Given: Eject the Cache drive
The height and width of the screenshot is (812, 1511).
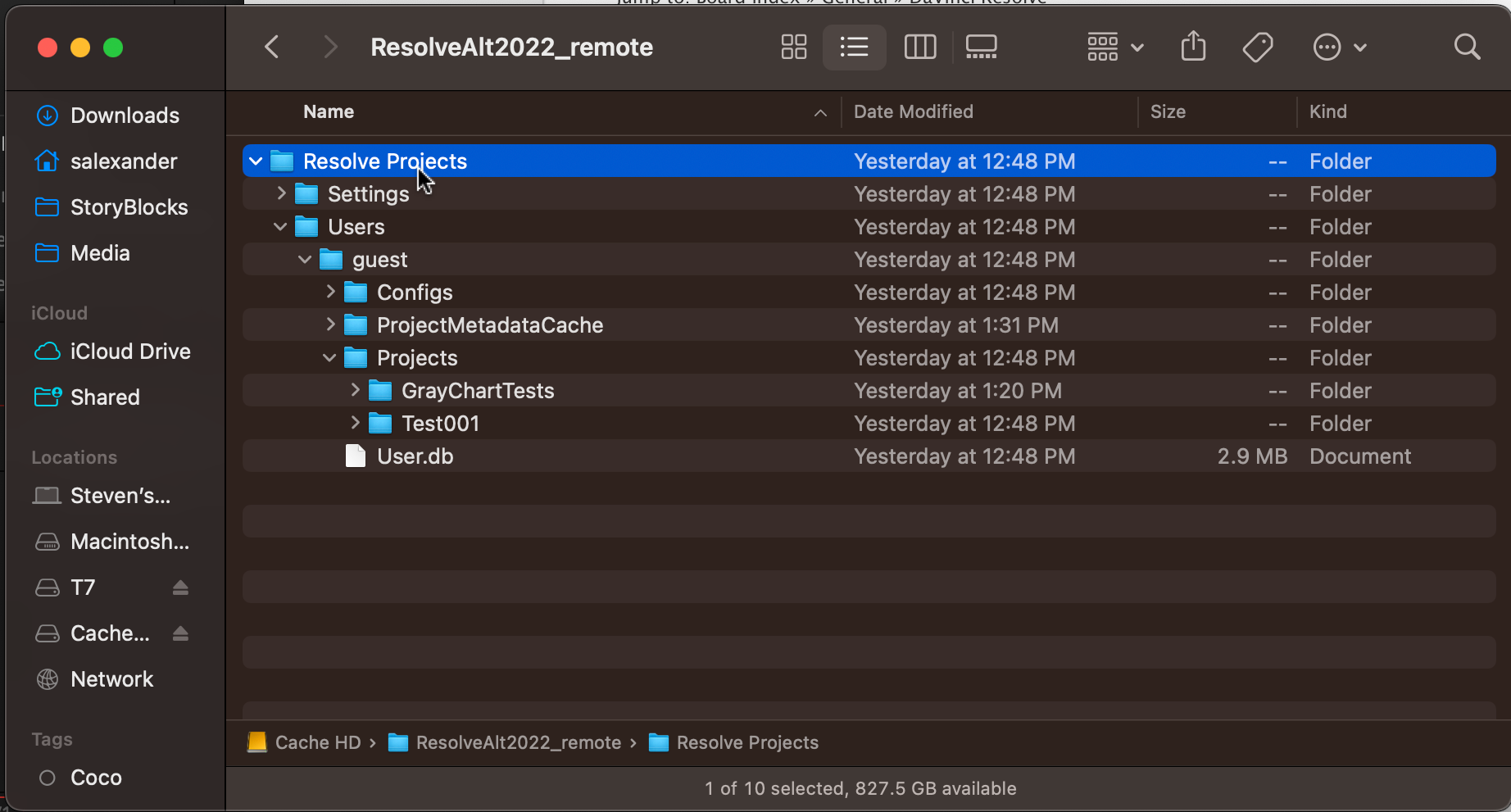Looking at the screenshot, I should click(180, 633).
